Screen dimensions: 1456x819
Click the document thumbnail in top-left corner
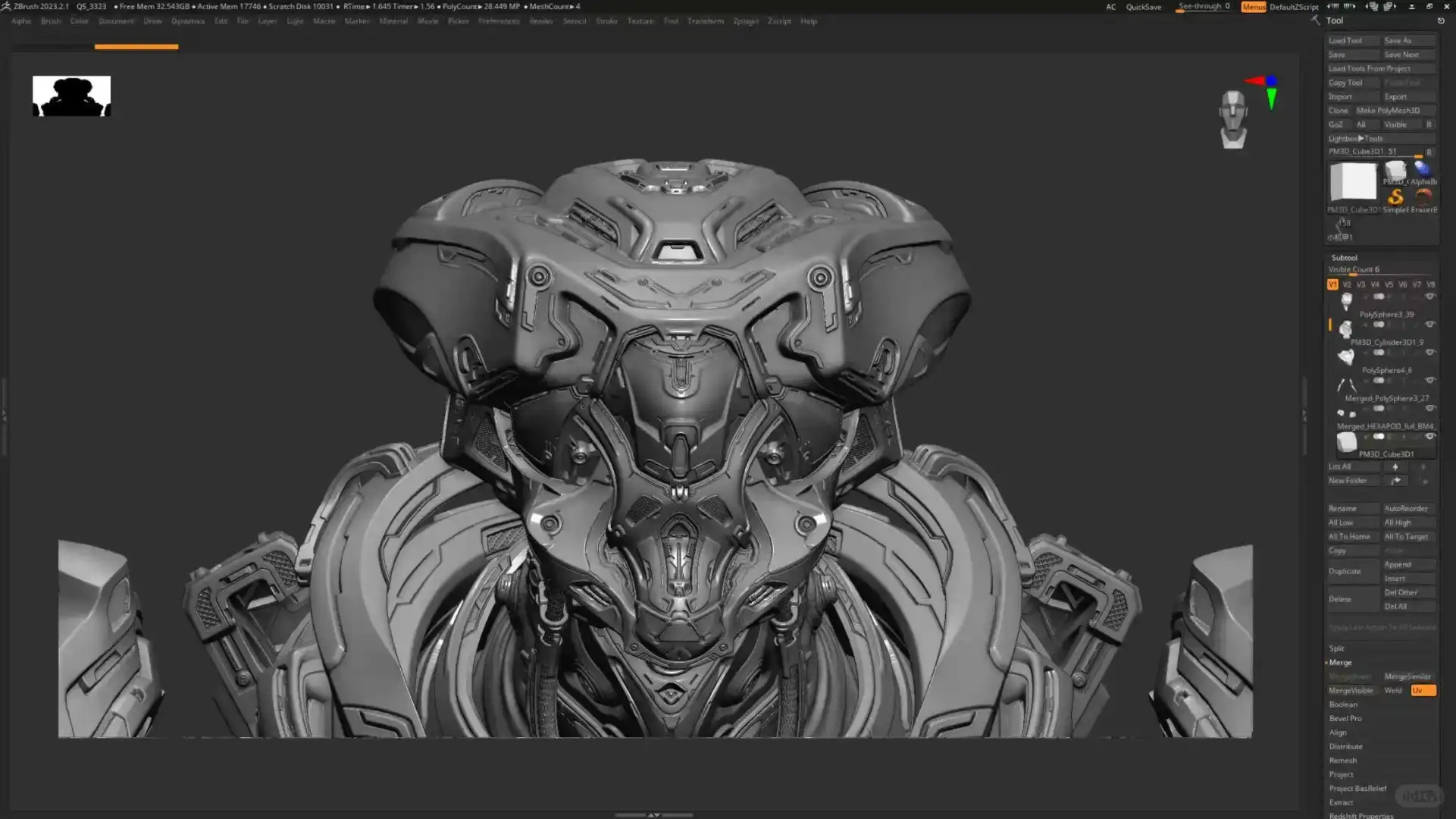pyautogui.click(x=70, y=95)
